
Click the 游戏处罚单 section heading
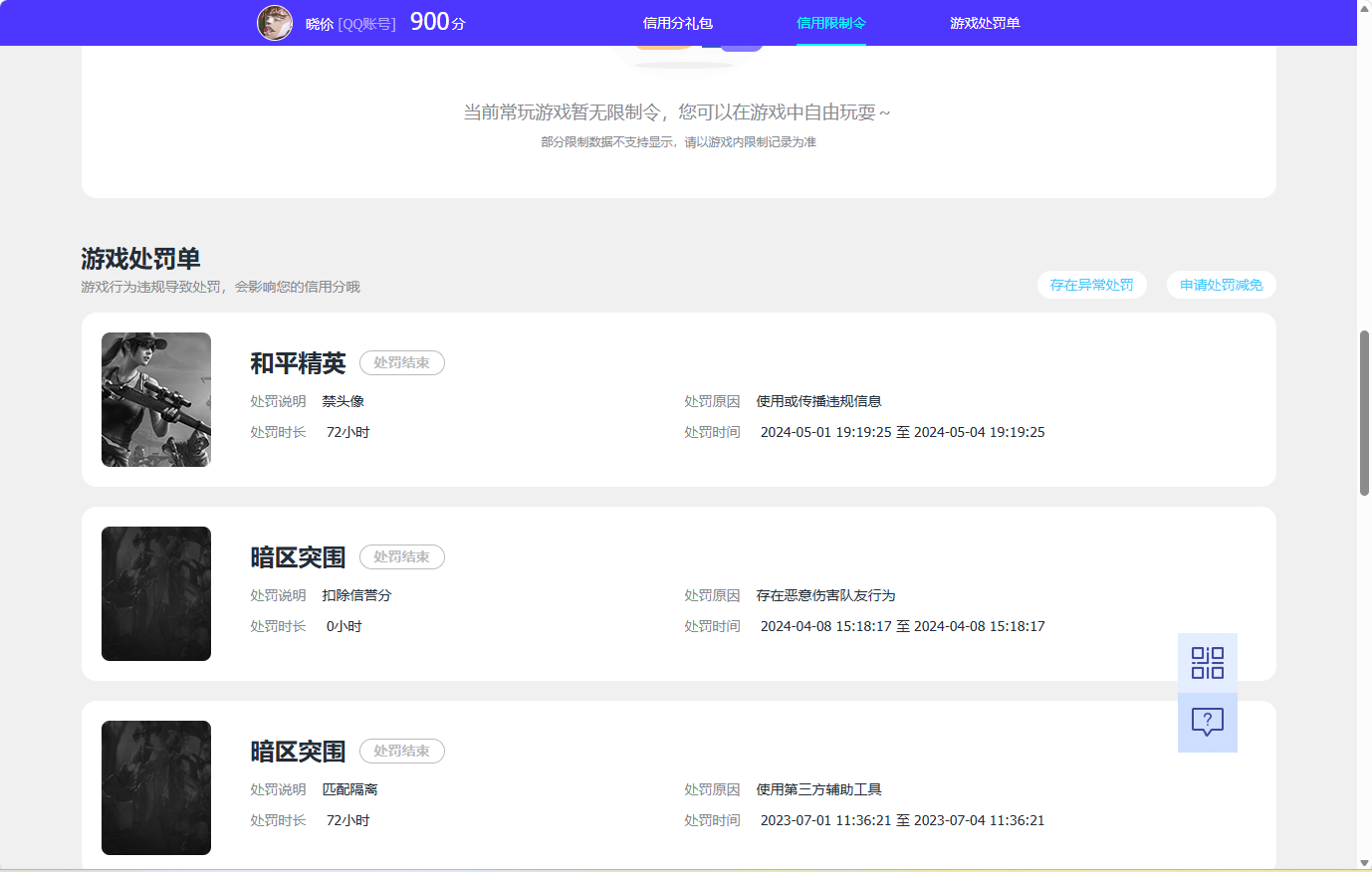(x=140, y=259)
